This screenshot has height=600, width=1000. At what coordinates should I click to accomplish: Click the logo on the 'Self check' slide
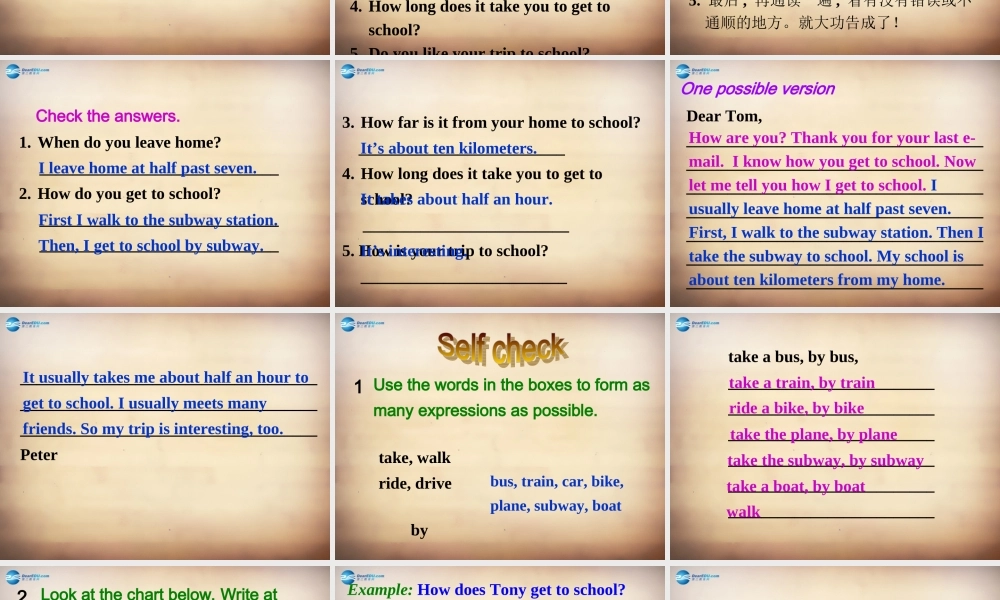(x=362, y=324)
